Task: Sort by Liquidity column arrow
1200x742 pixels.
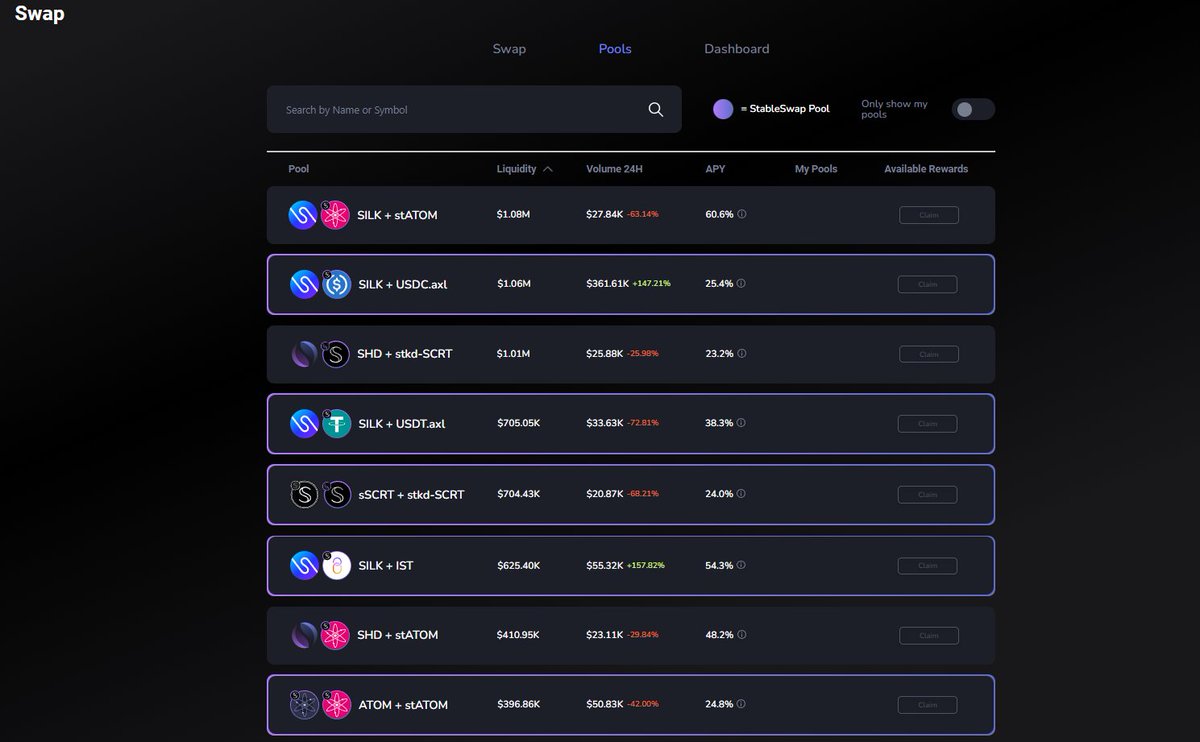Action: pyautogui.click(x=547, y=169)
